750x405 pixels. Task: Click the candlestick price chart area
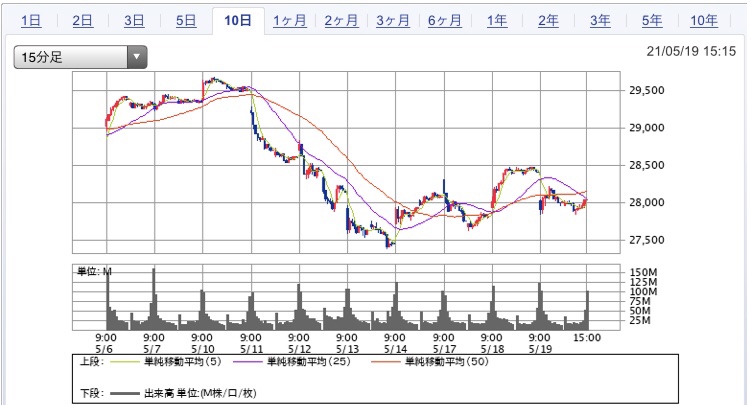[346, 163]
